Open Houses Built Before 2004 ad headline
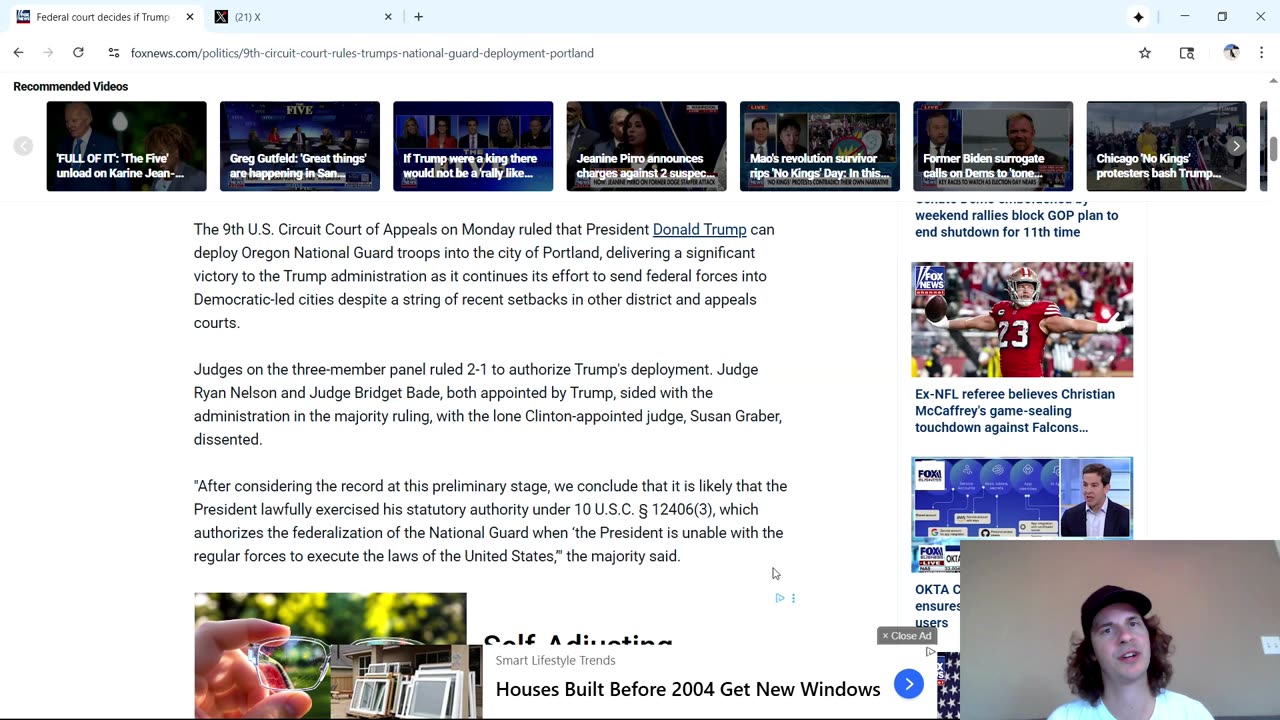Viewport: 1280px width, 720px height. click(x=688, y=689)
